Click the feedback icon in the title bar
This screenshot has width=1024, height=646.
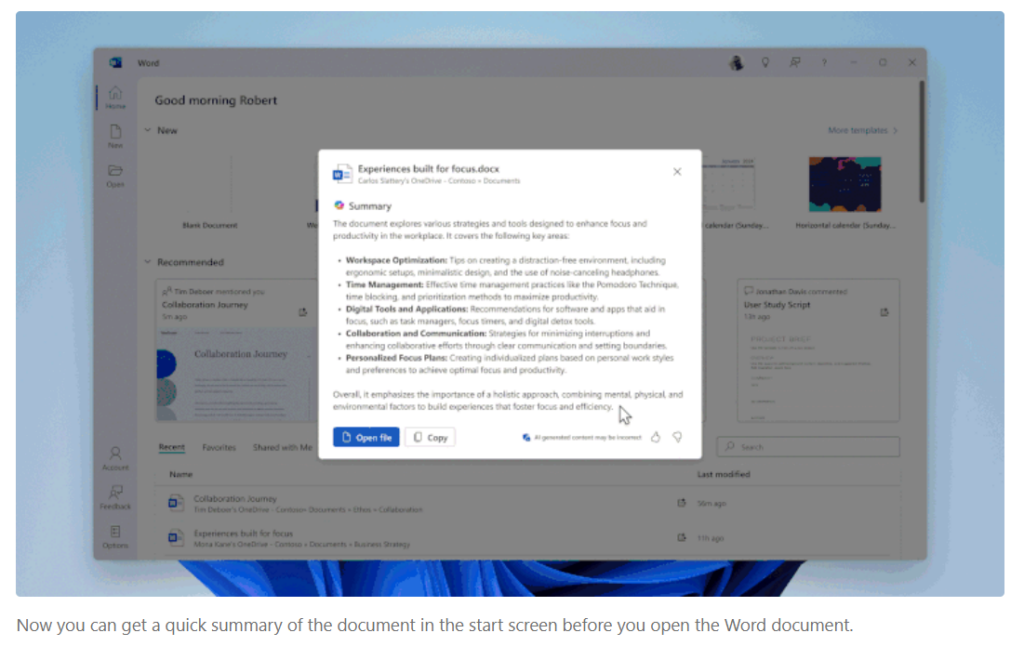(795, 63)
